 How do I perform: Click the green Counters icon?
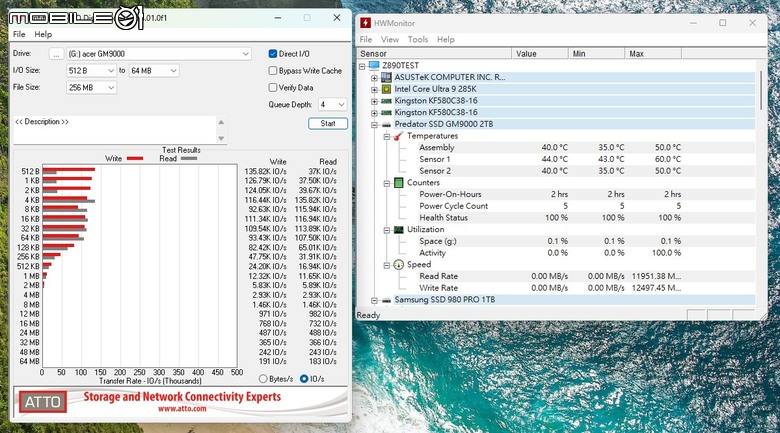[x=398, y=183]
